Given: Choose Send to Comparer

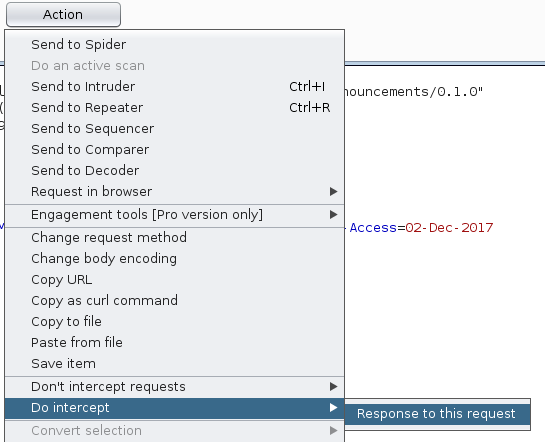Looking at the screenshot, I should pos(174,149).
